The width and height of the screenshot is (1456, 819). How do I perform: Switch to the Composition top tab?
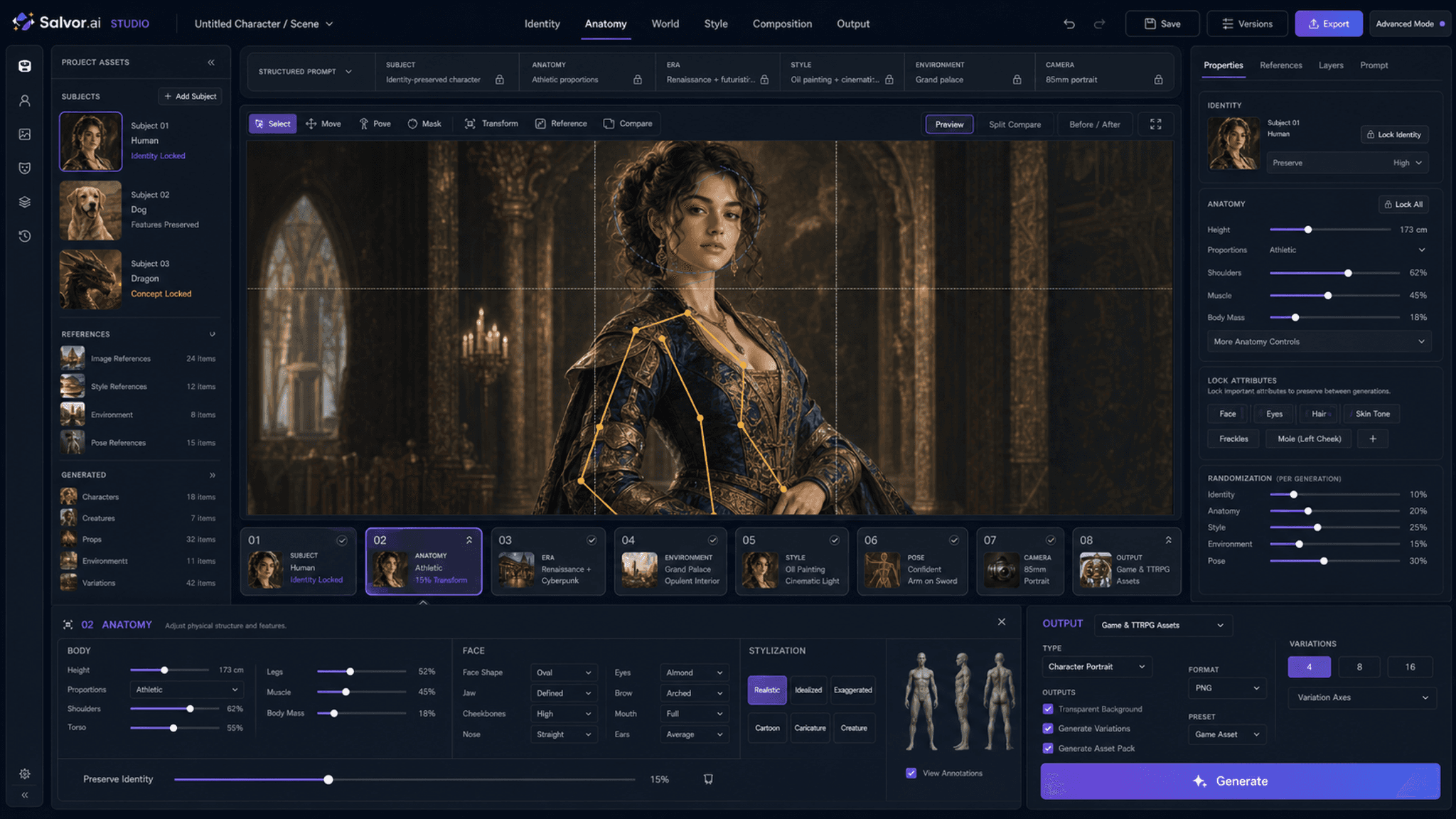click(782, 23)
